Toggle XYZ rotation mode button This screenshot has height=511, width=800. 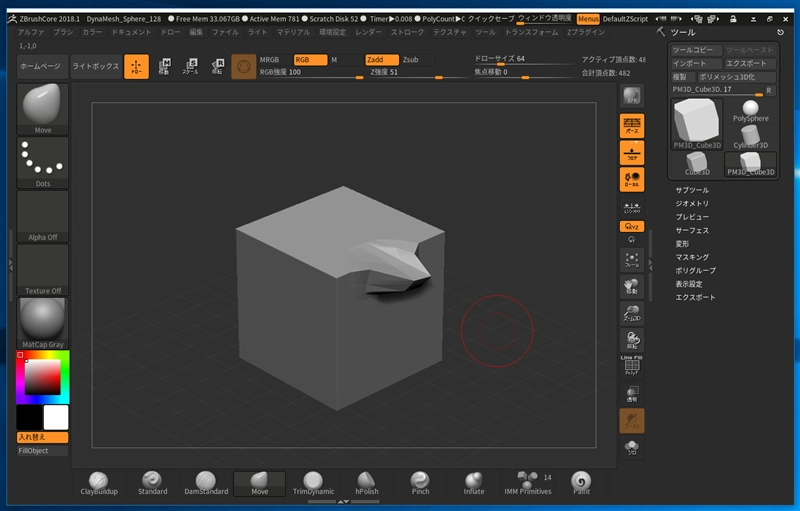[x=632, y=226]
